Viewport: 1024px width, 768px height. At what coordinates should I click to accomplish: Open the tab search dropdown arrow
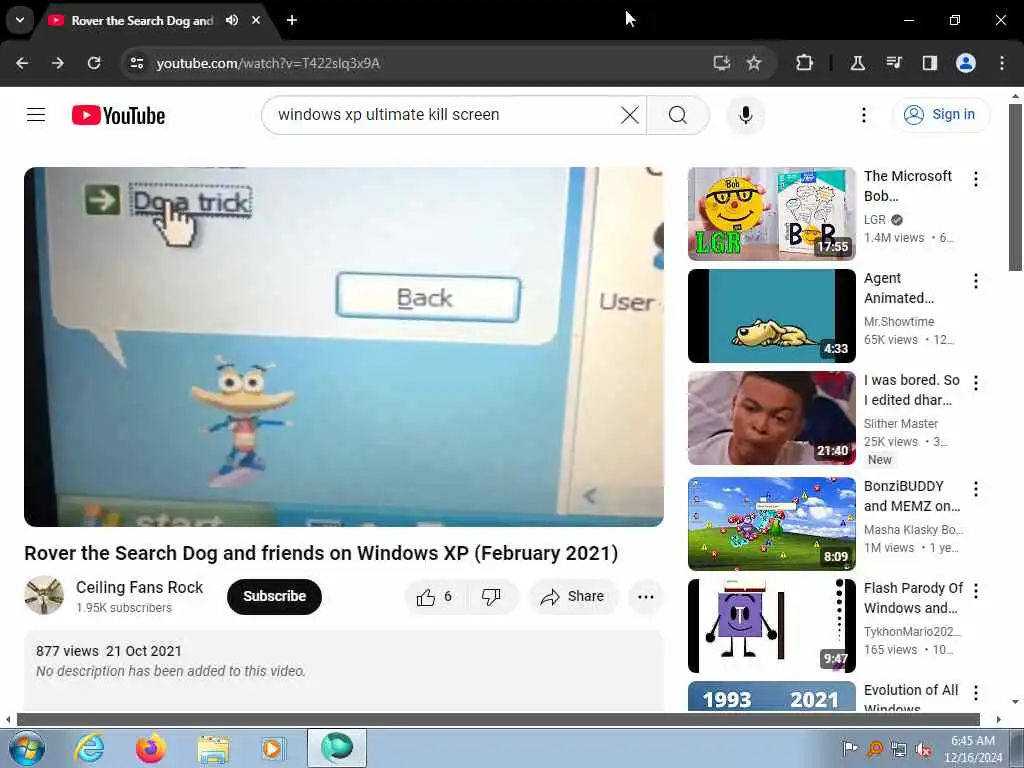(20, 20)
